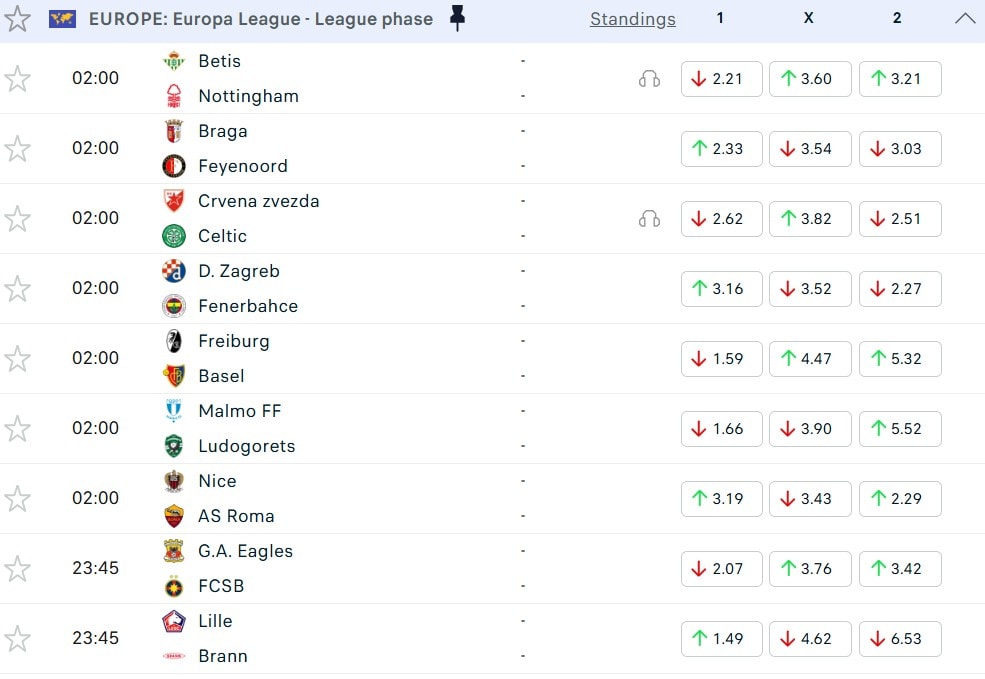
Task: Click the Celtic club badge
Action: 174,236
